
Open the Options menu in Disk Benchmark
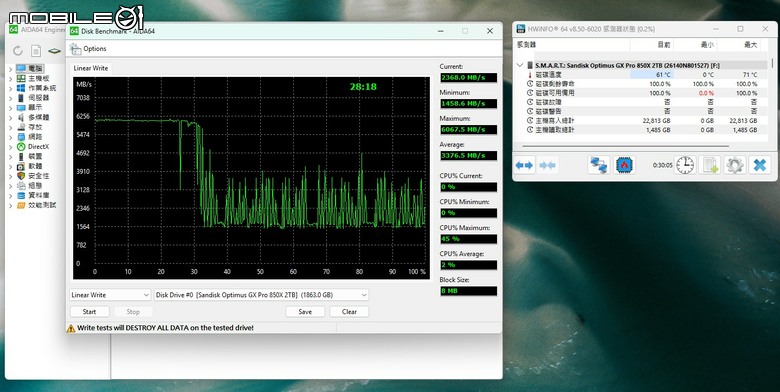95,49
